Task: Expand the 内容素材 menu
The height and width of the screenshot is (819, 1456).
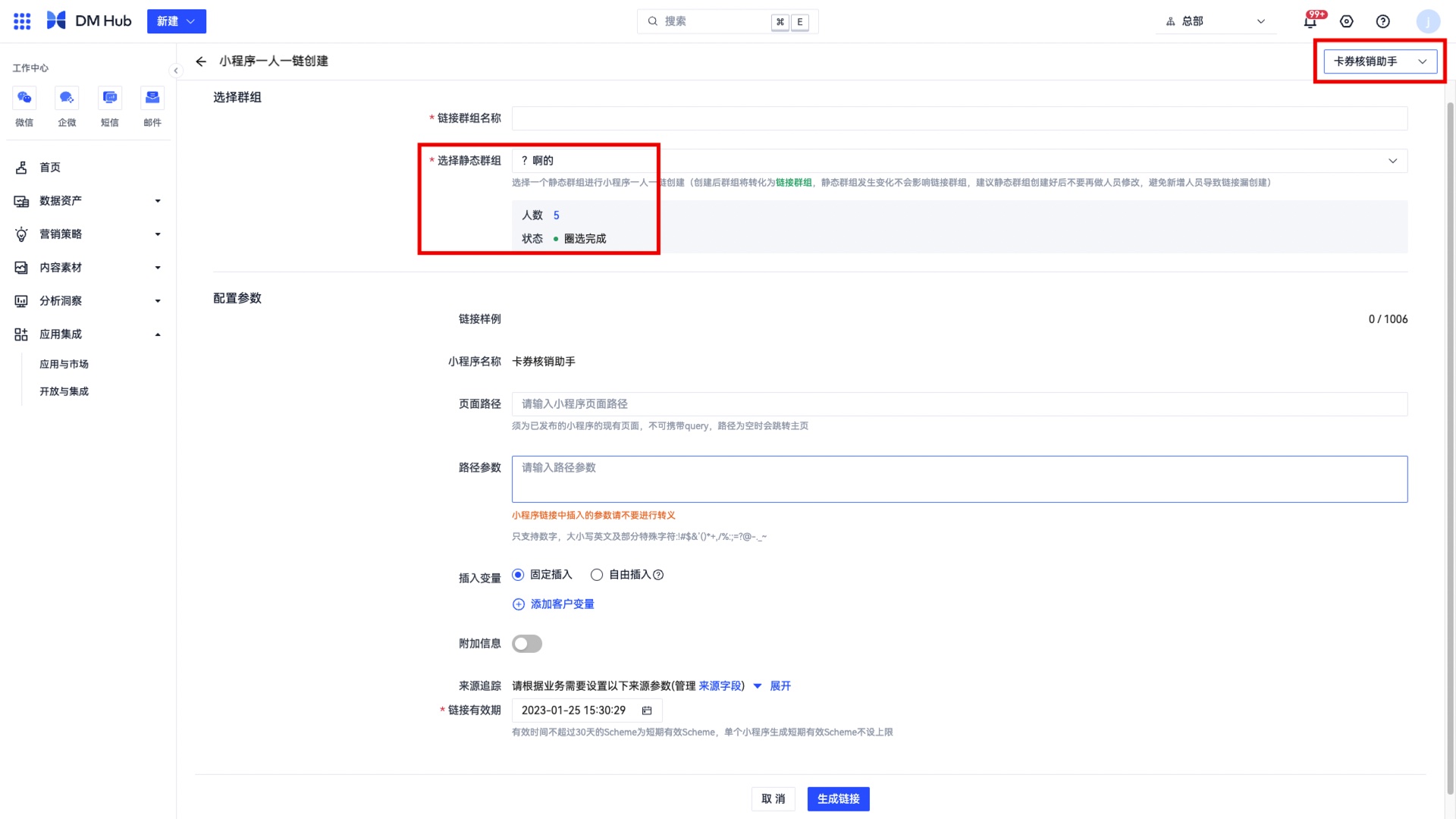Action: pos(88,268)
